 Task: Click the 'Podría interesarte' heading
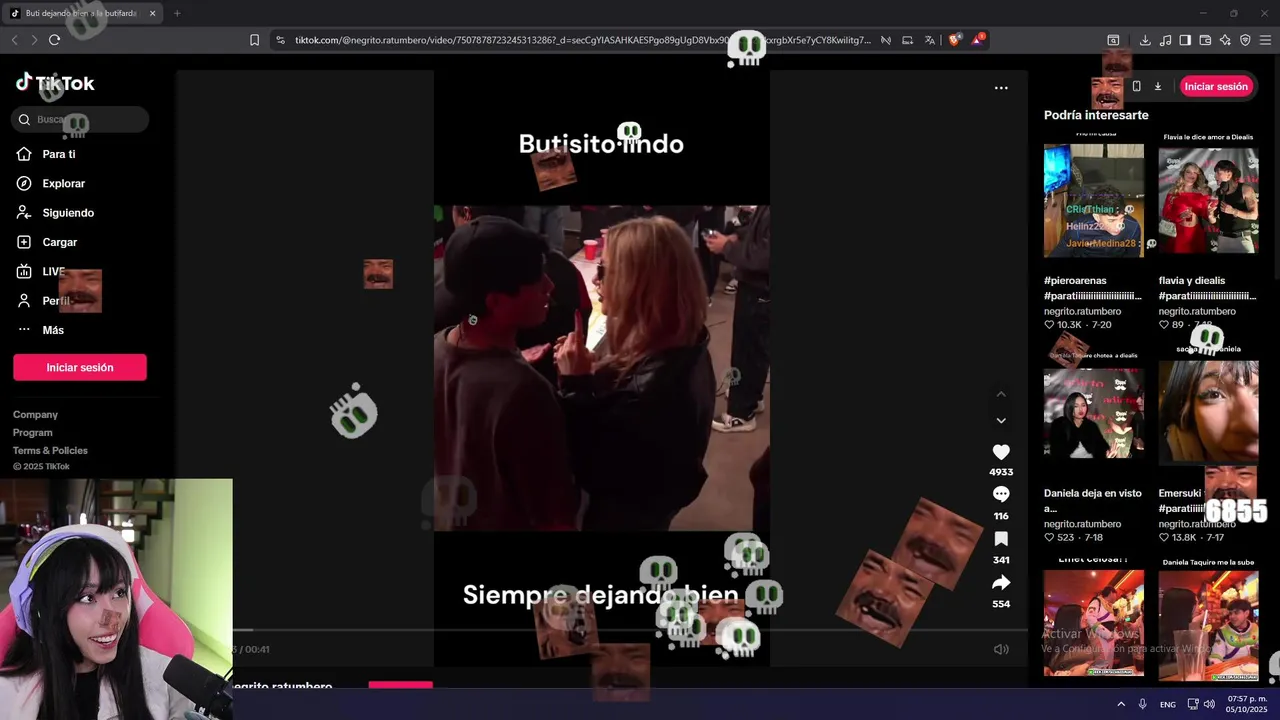(1096, 115)
